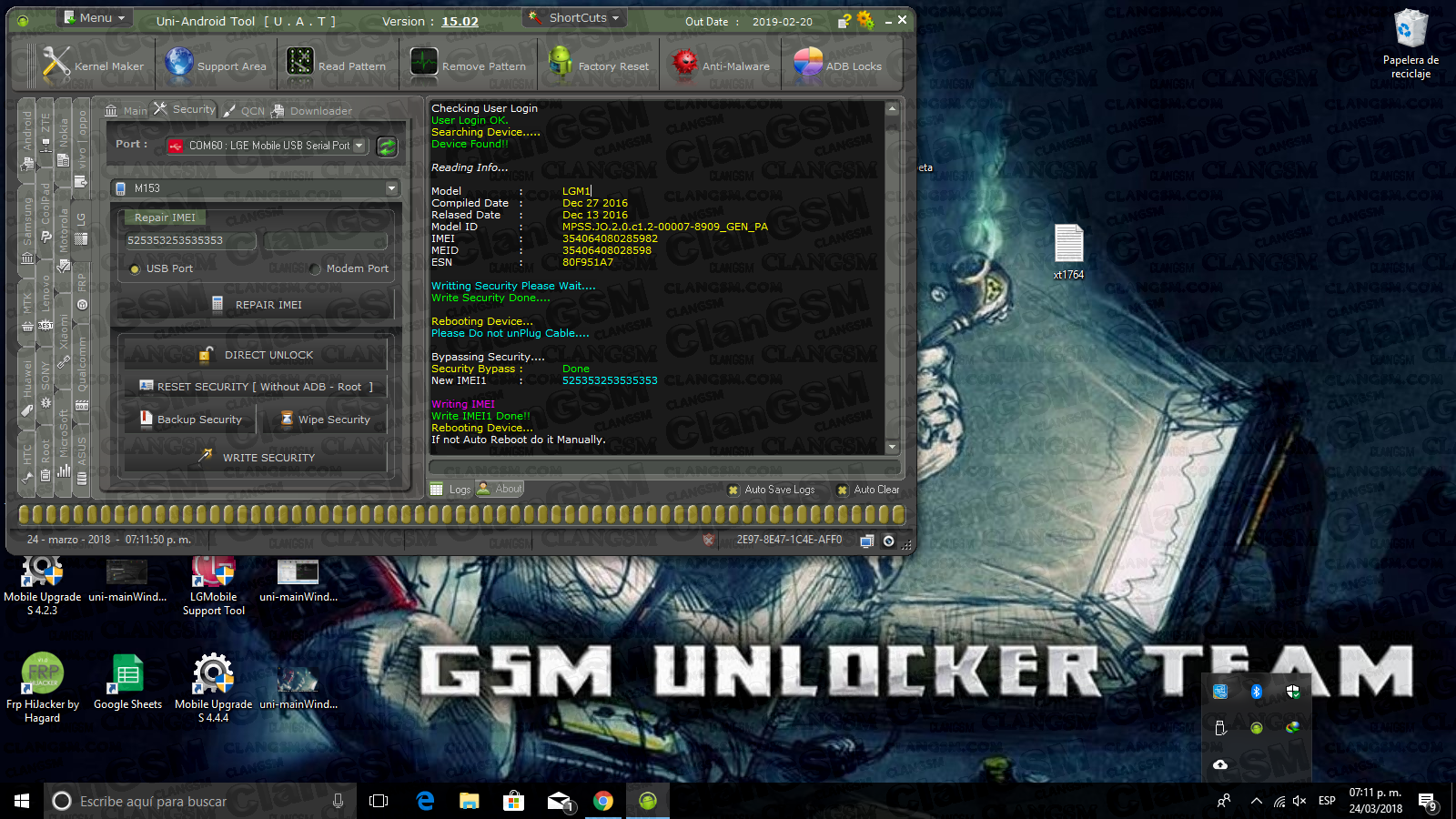Open the ADB Locks tool
The image size is (1456, 819).
(x=837, y=66)
